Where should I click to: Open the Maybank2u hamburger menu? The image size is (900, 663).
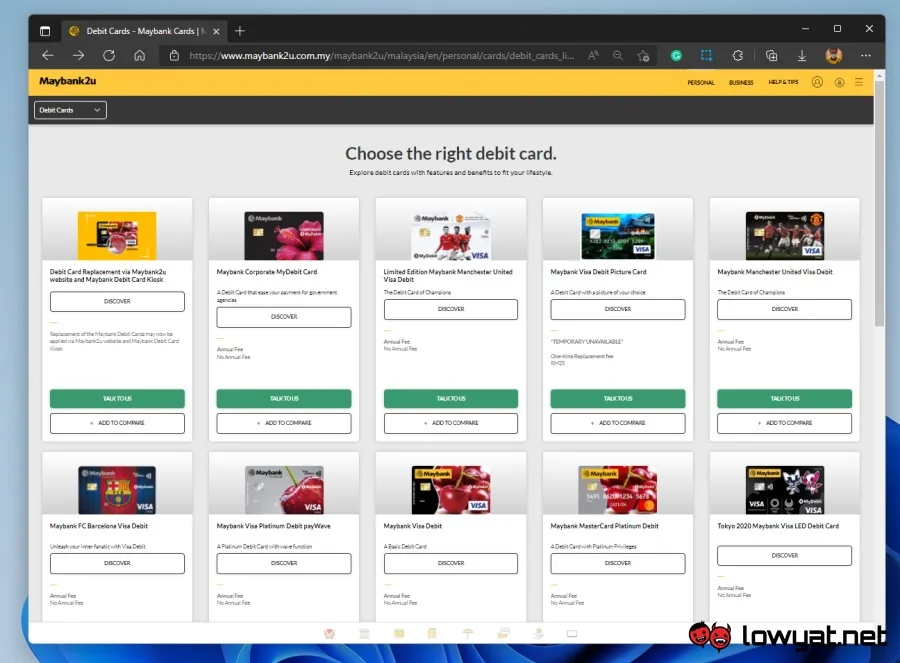859,82
